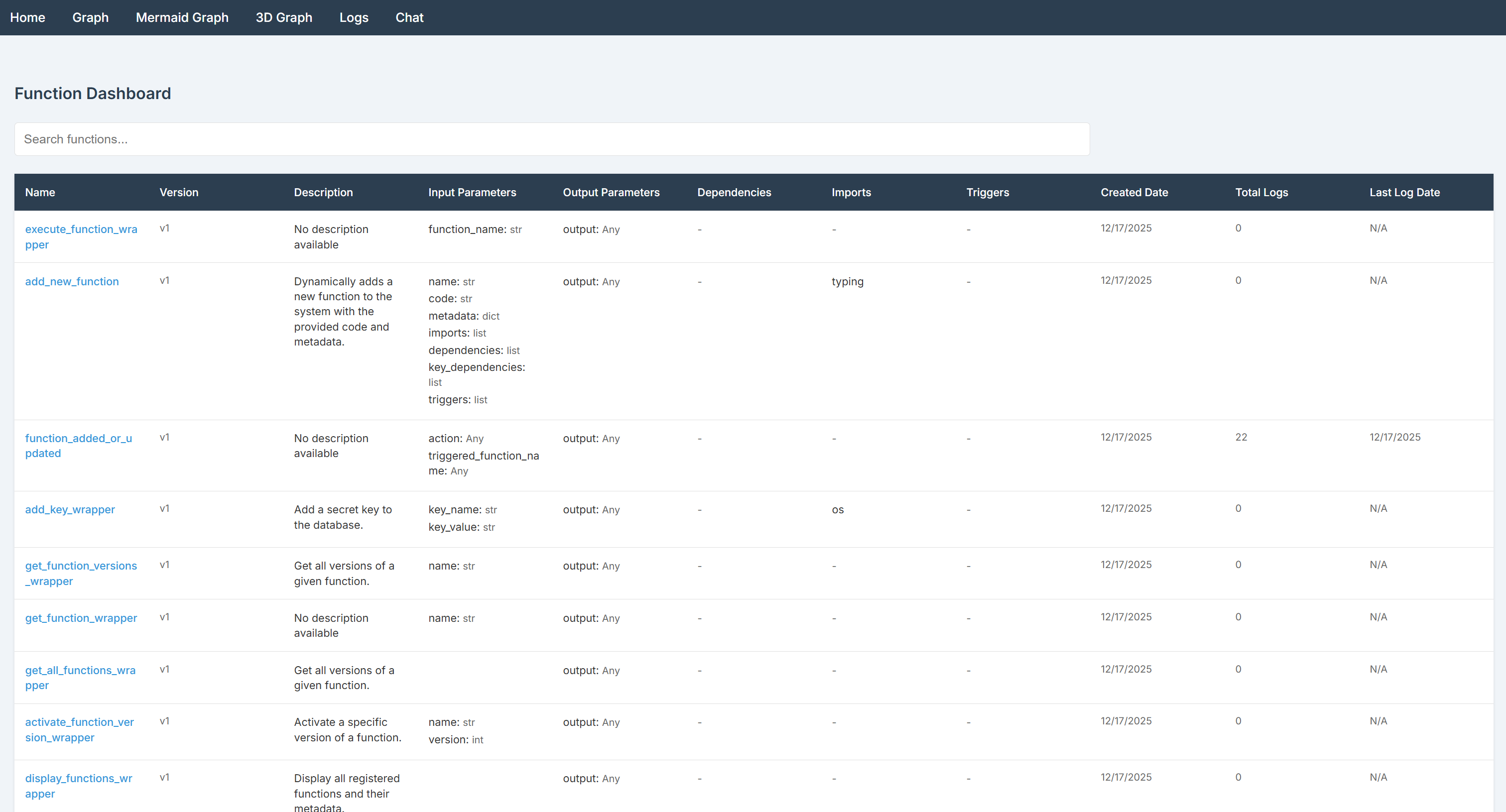Open function_added_or_updated details

(x=78, y=446)
